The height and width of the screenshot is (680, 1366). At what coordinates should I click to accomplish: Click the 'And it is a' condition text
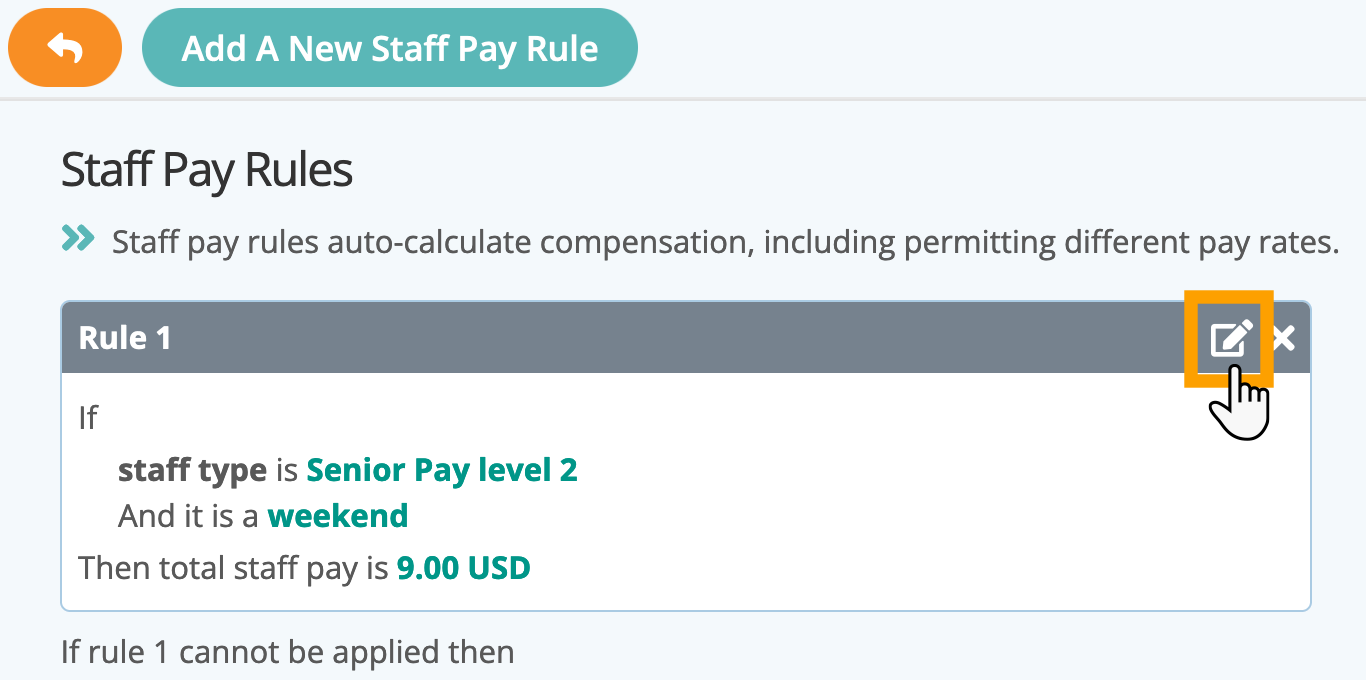188,516
